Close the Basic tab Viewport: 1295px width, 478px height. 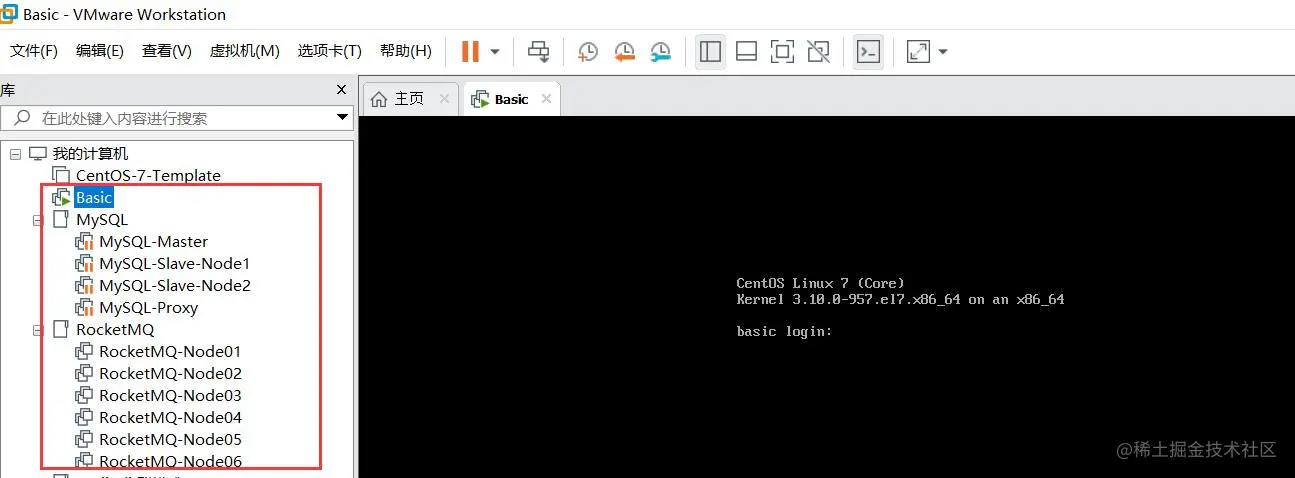(547, 99)
